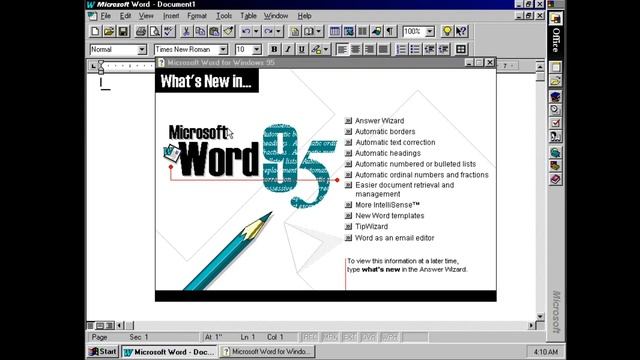This screenshot has width=640, height=360.
Task: Open the Answer Wizard topic button
Action: click(348, 121)
